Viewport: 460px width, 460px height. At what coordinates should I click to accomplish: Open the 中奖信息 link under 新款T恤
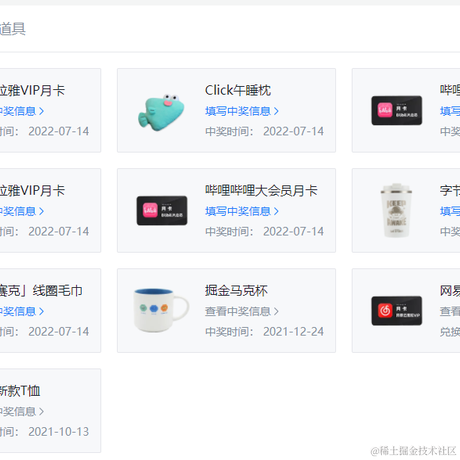[22, 411]
